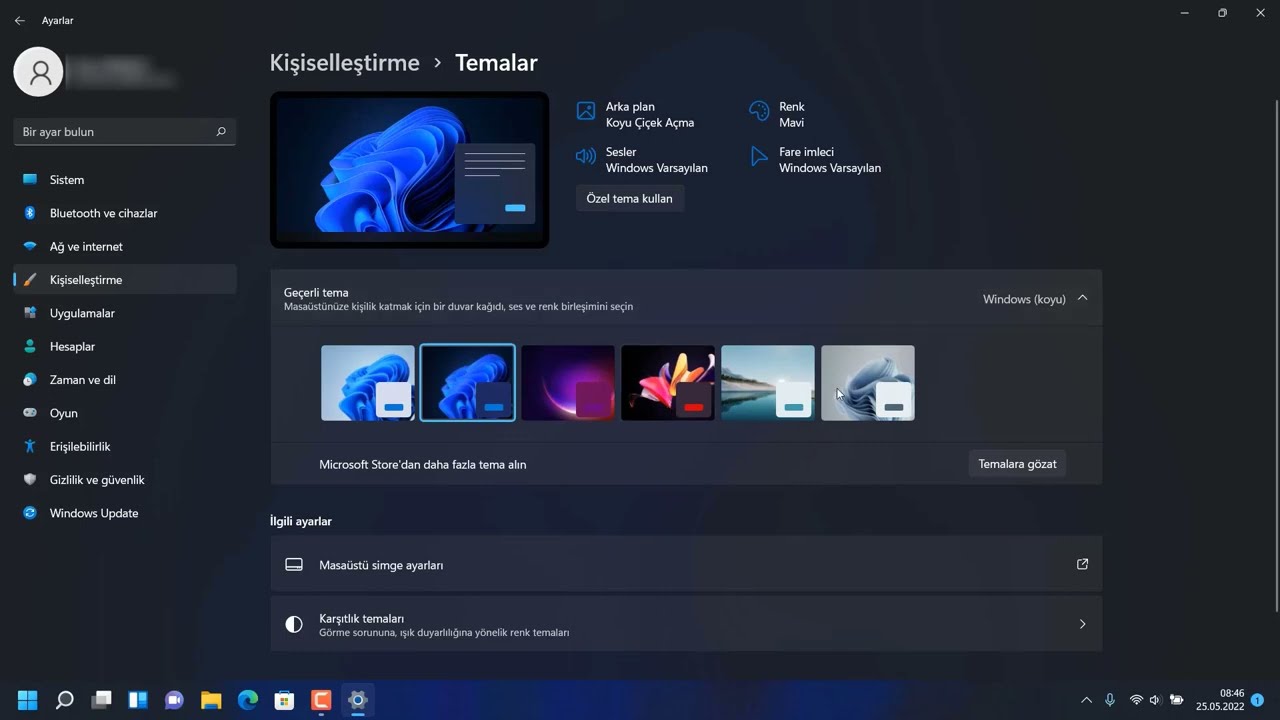Screen dimensions: 1280x720
Task: Open Microsoft Store from taskbar
Action: [284, 700]
